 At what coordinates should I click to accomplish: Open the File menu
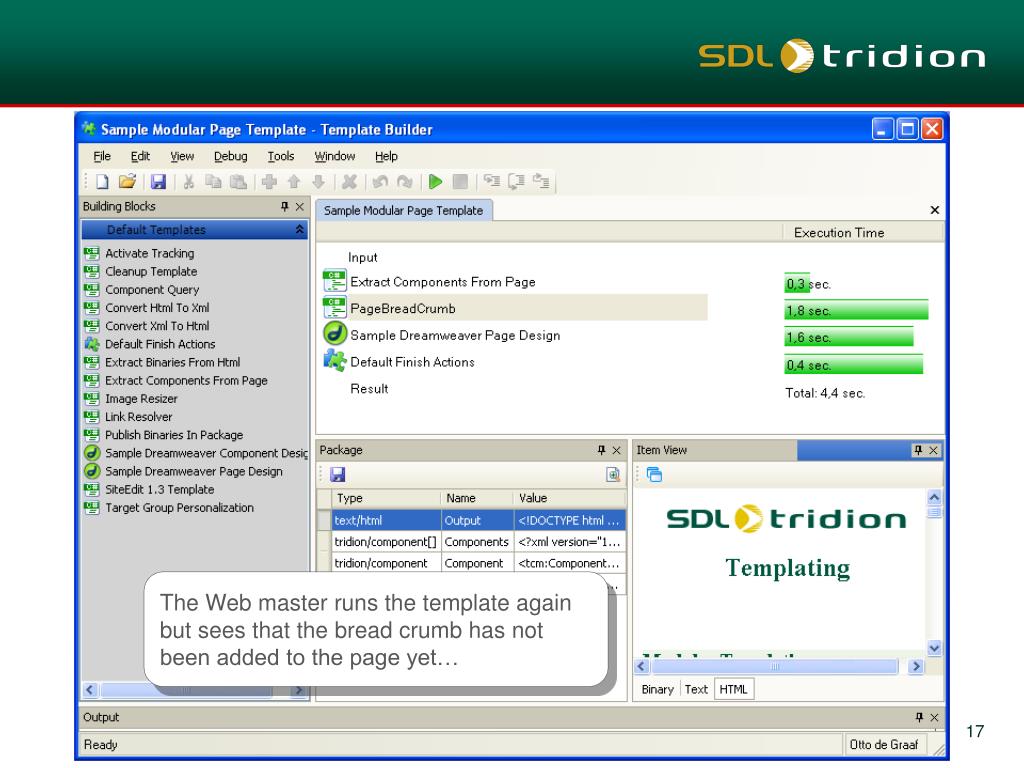[102, 156]
